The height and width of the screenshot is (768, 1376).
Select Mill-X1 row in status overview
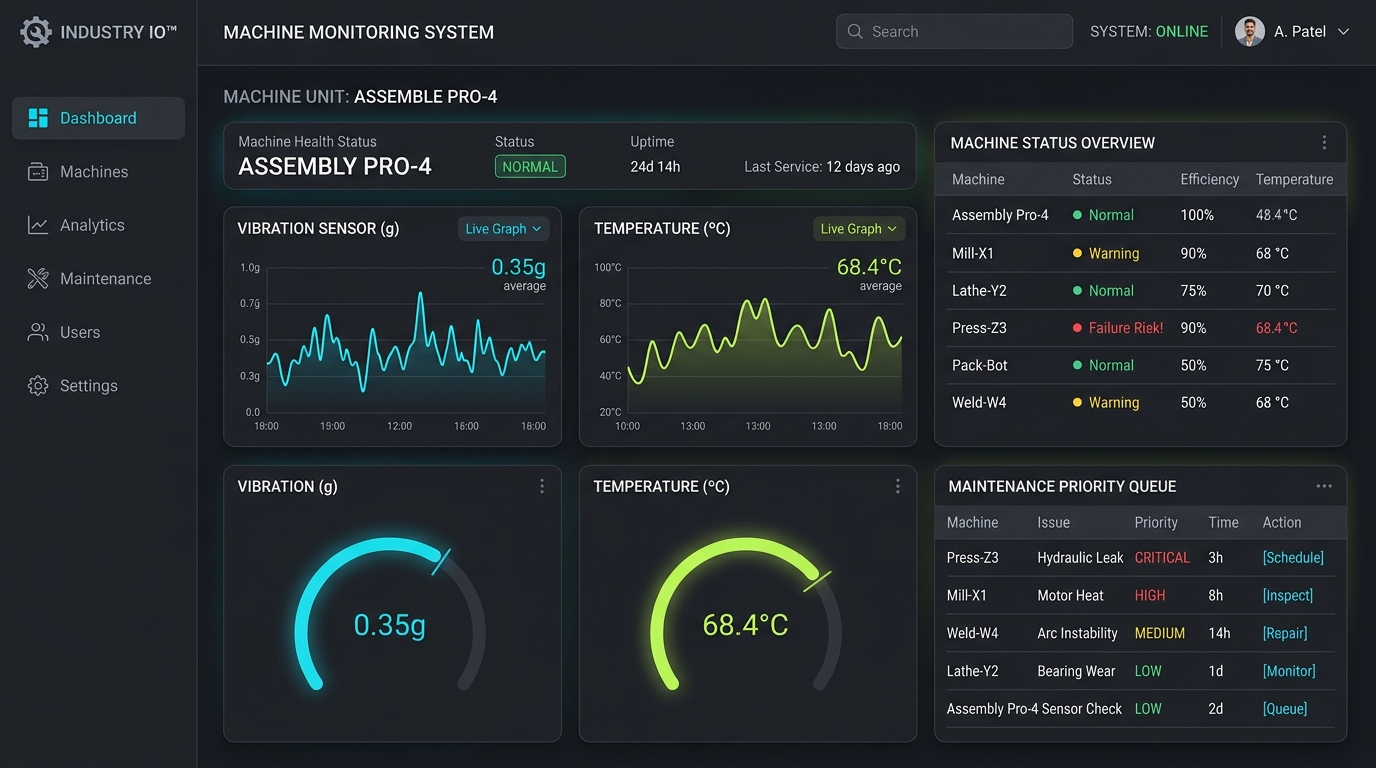(1140, 253)
